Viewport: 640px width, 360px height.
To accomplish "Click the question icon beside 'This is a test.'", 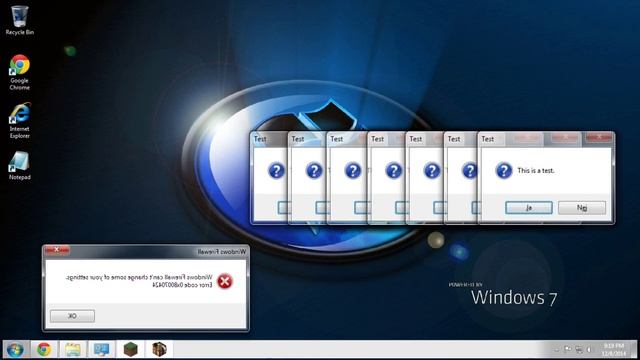I will point(504,170).
